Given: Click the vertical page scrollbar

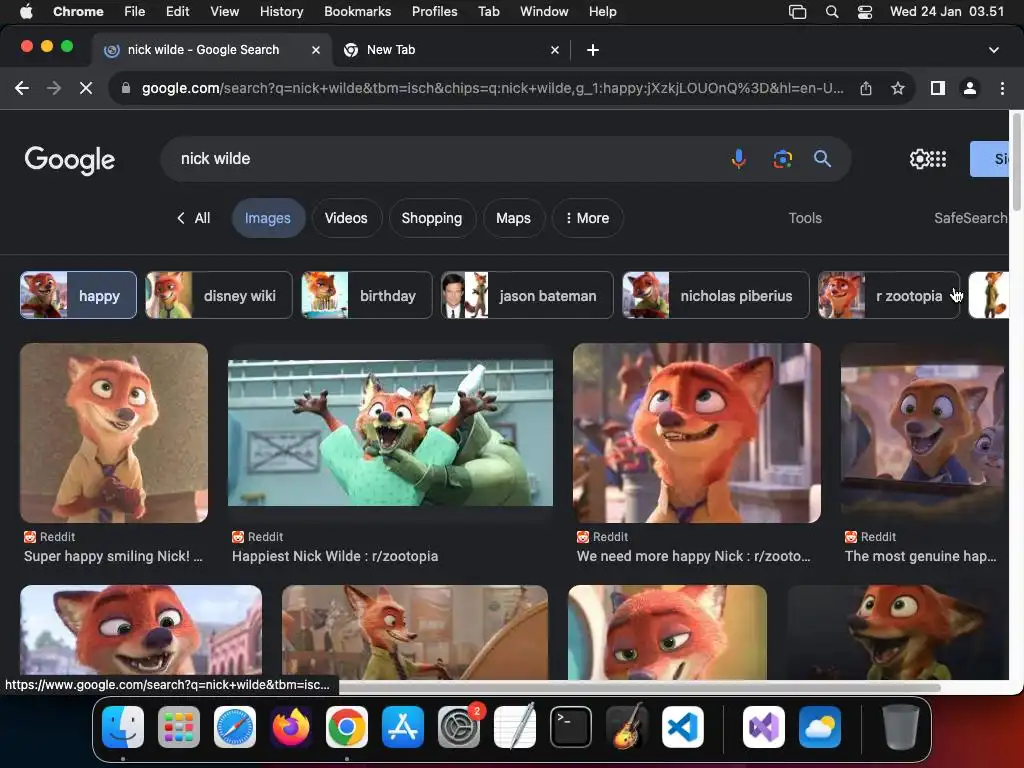Looking at the screenshot, I should coord(1016,163).
